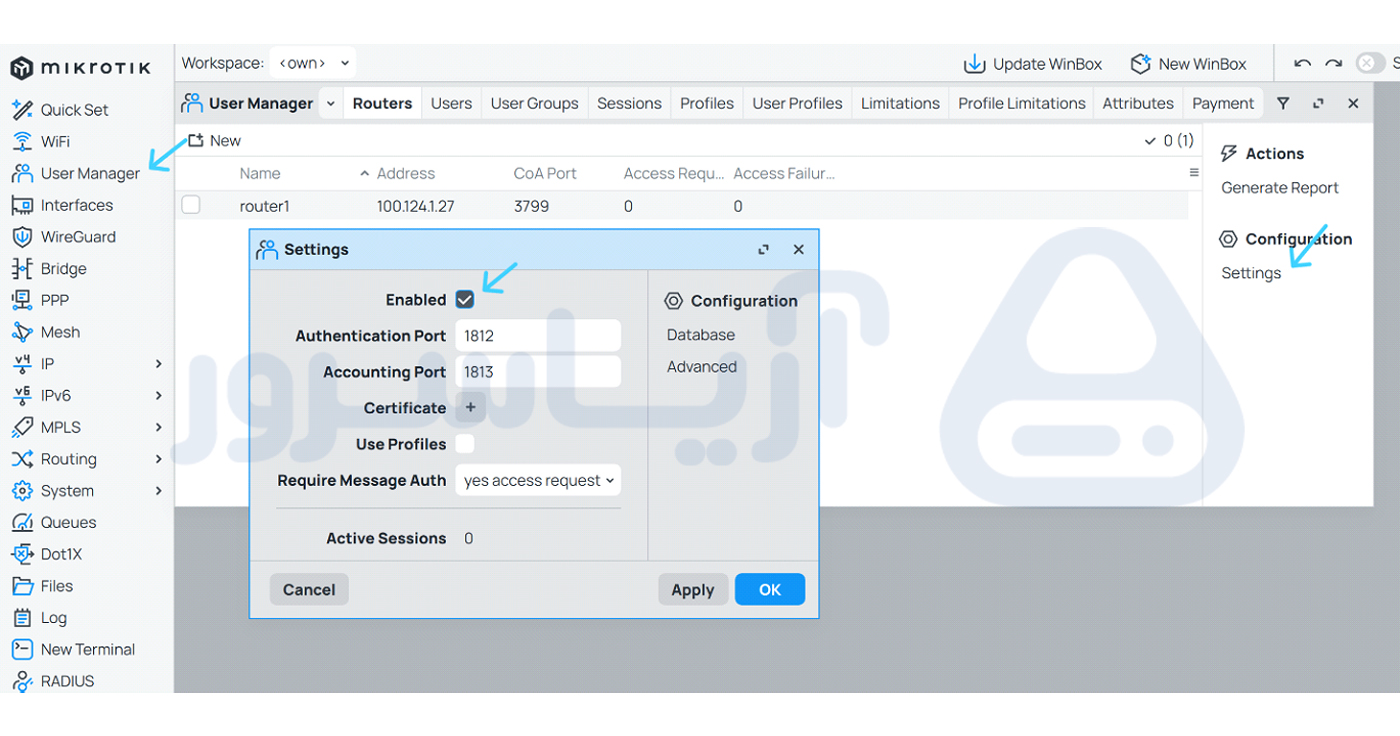The height and width of the screenshot is (736, 1400).
Task: Open Interfaces in the sidebar
Action: 62,205
